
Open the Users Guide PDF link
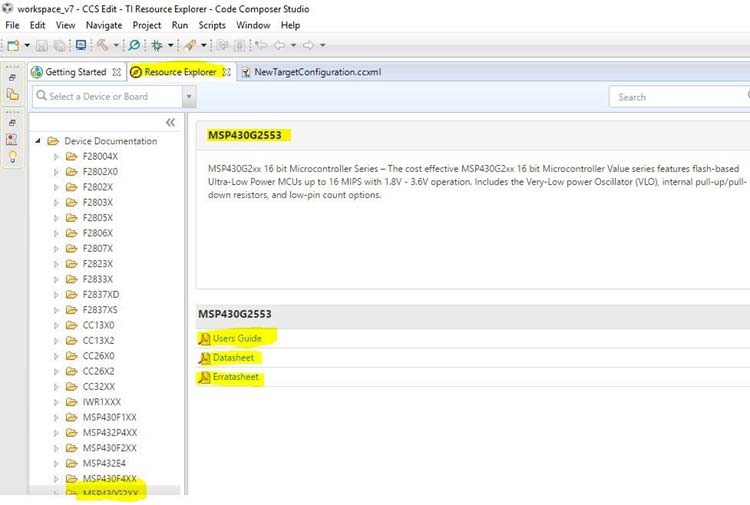(237, 339)
